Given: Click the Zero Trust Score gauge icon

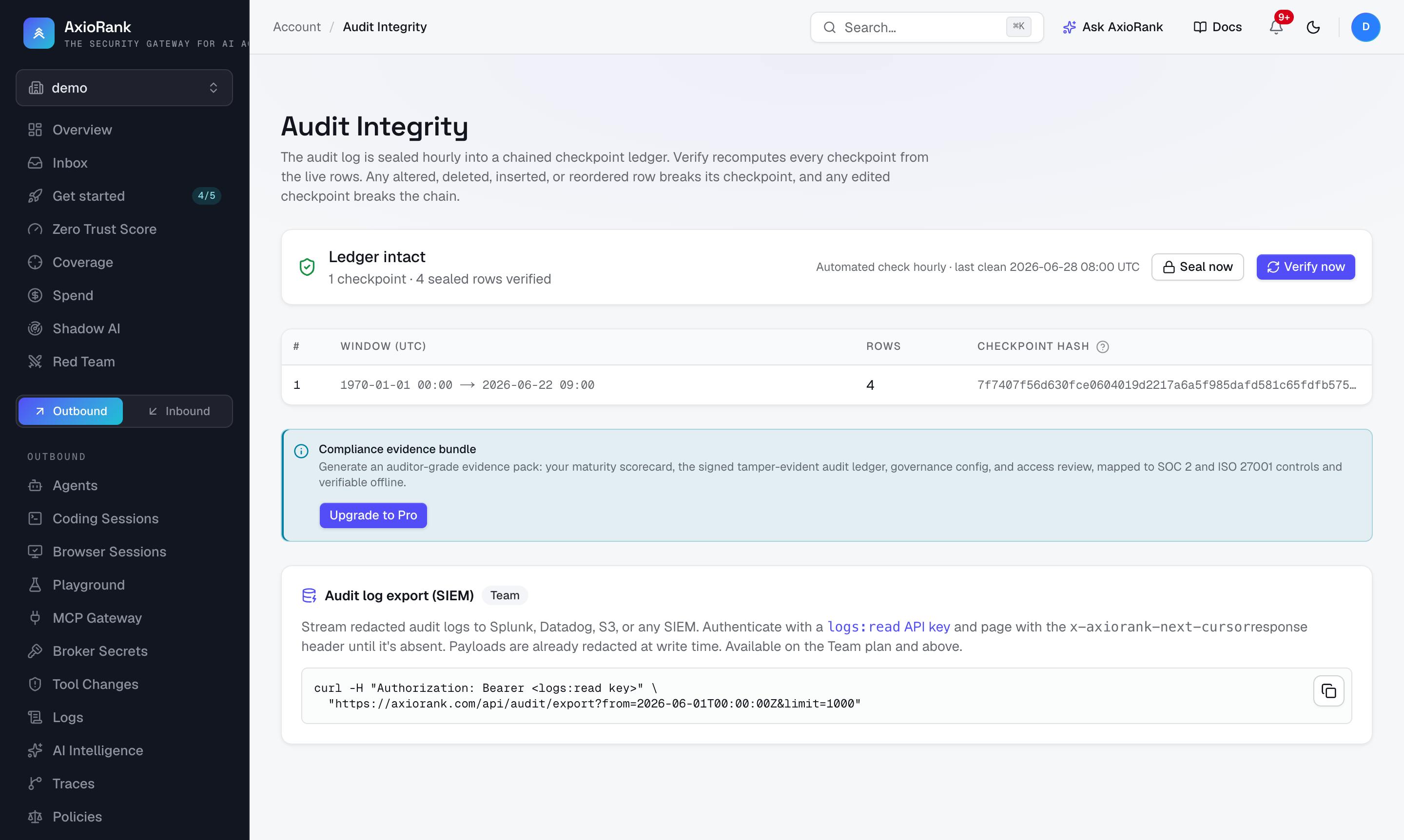Looking at the screenshot, I should click(35, 229).
